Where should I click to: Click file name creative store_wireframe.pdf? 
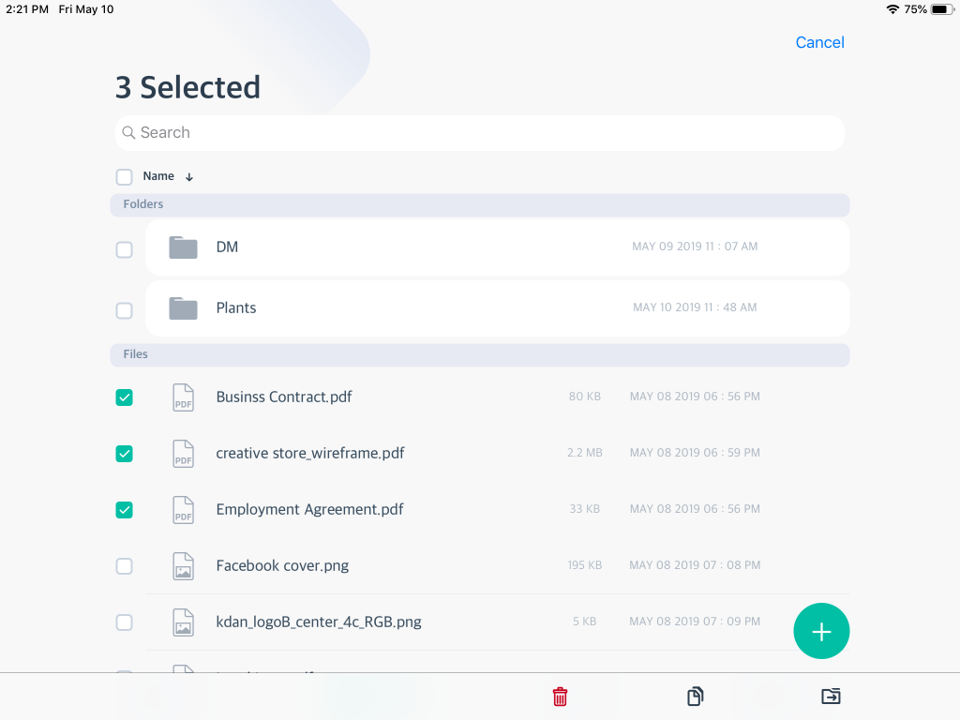(310, 453)
